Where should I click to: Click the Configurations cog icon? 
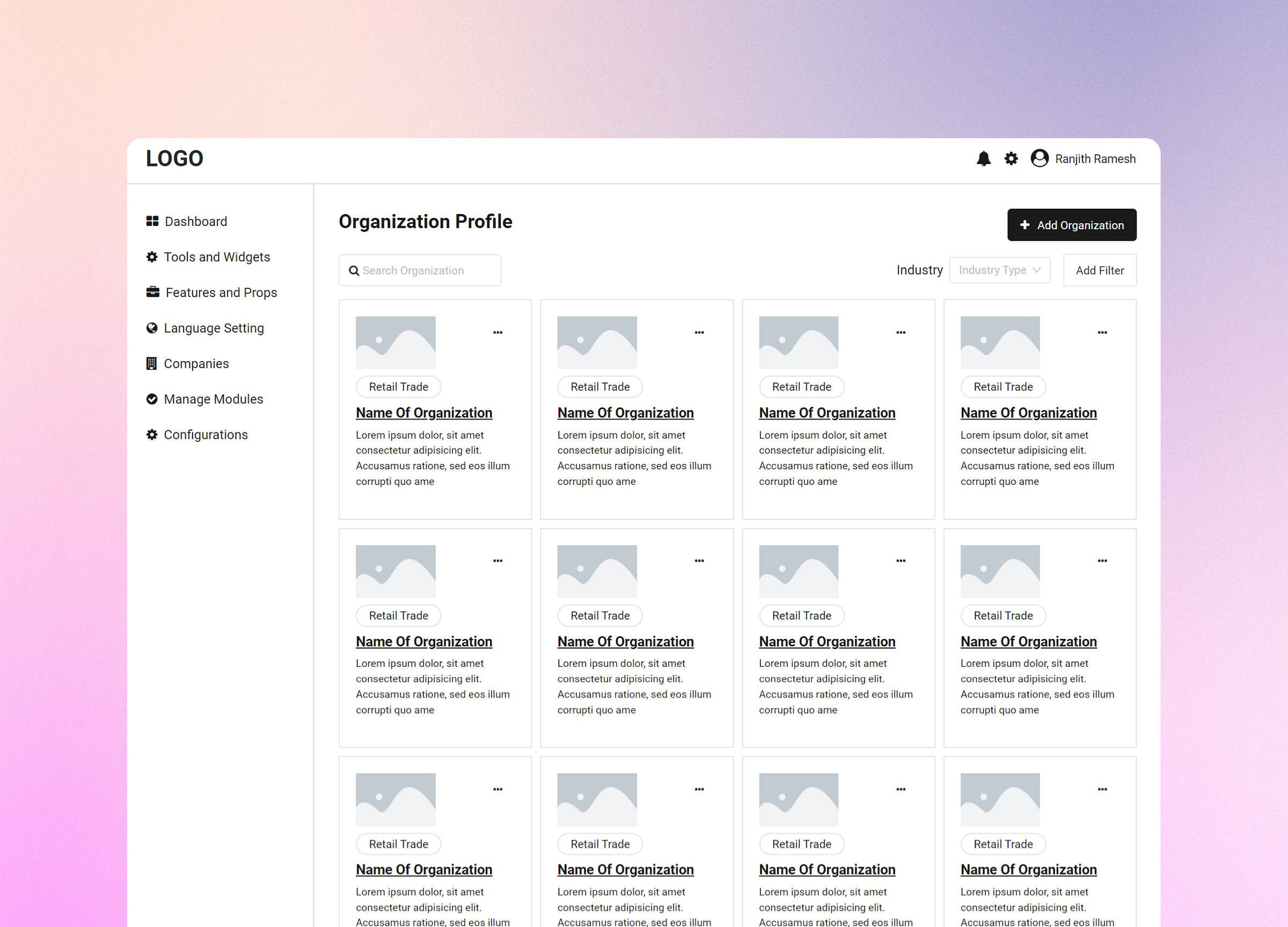click(x=152, y=435)
